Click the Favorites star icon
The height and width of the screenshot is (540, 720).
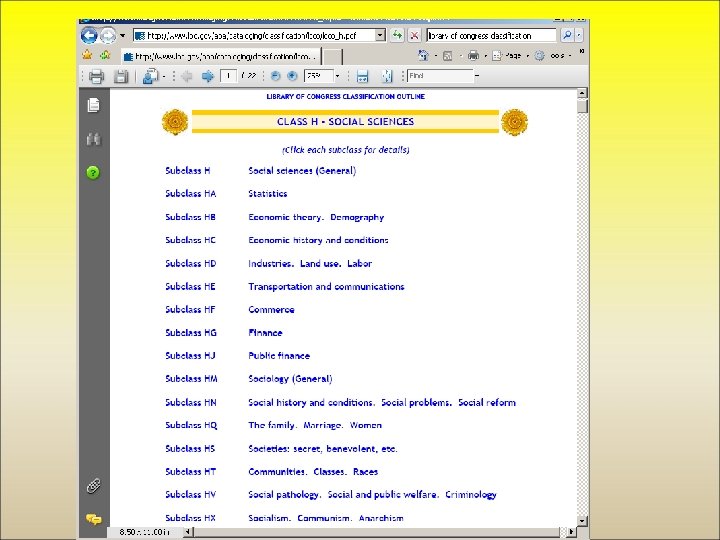pos(87,56)
